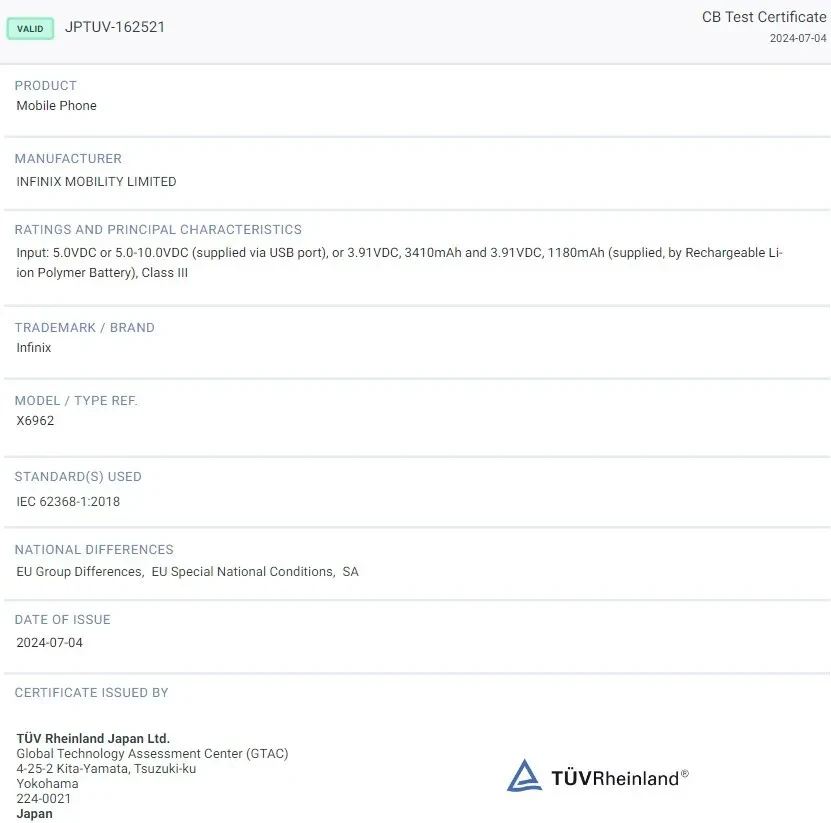Screen dimensions: 831x823
Task: Click the green VALID status badge
Action: [30, 29]
